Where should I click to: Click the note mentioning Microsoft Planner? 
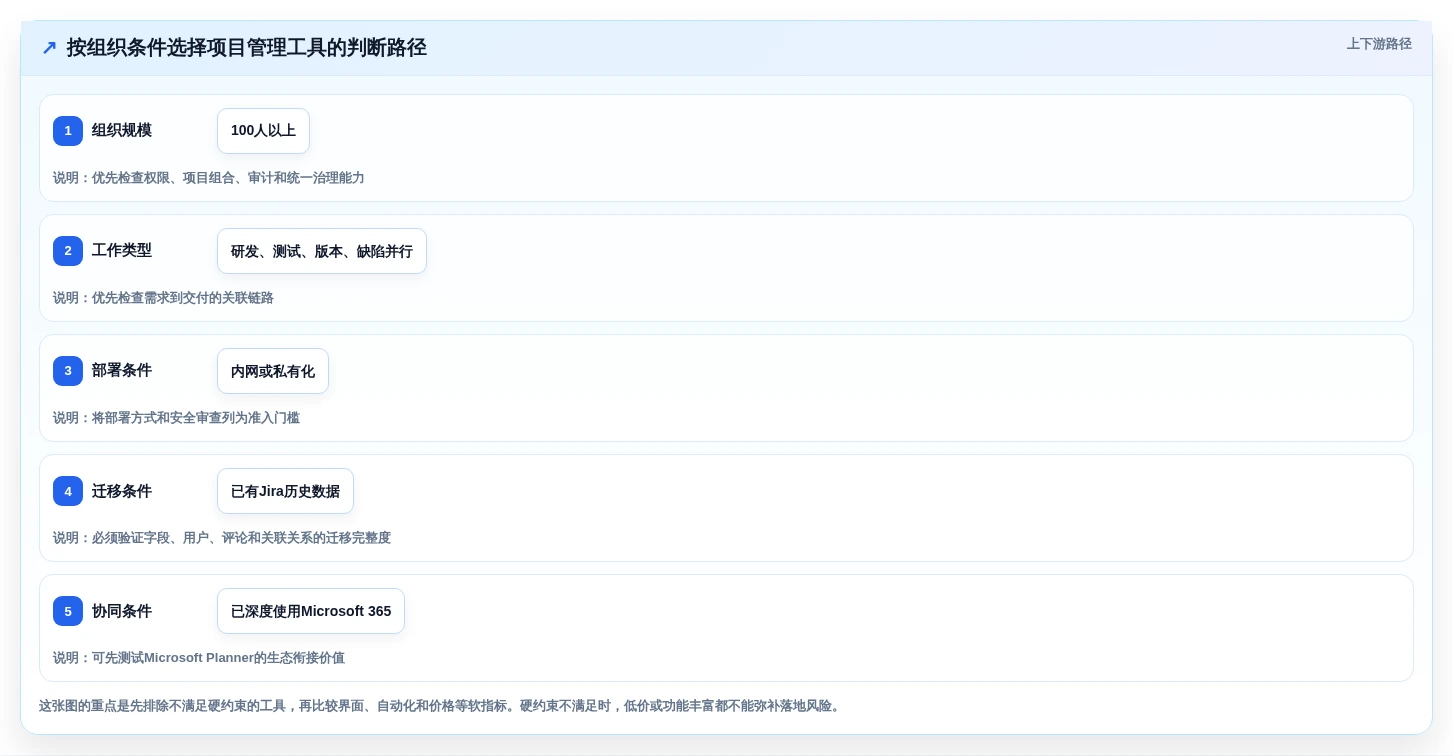coord(199,658)
